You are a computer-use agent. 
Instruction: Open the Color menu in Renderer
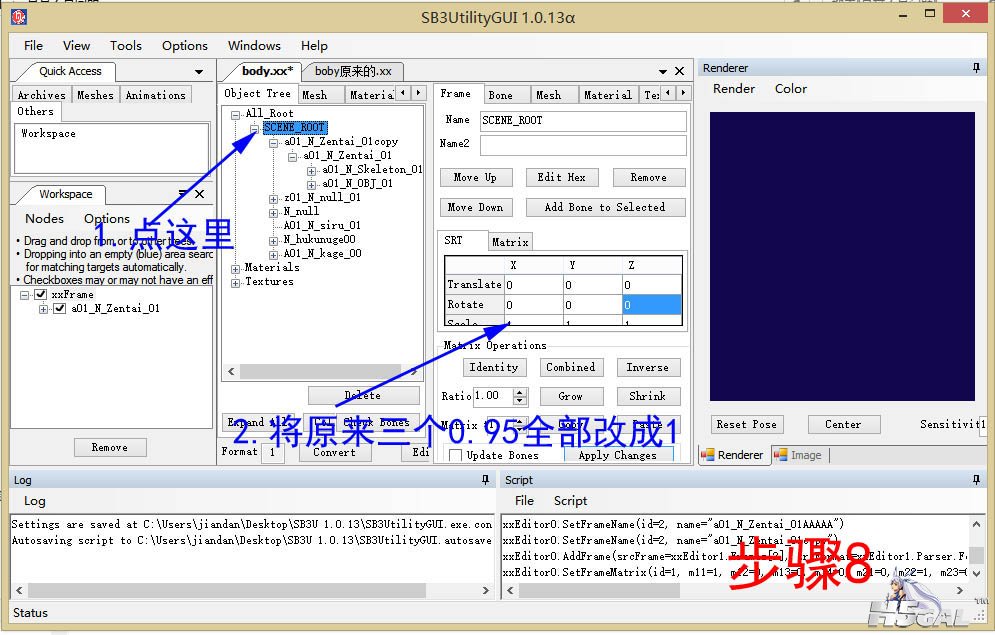tap(791, 89)
